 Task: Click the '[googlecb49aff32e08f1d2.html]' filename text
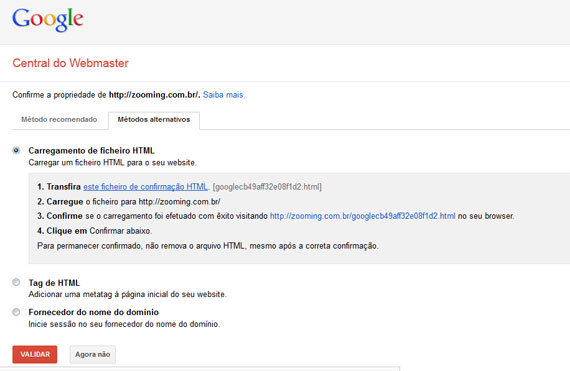(x=267, y=187)
